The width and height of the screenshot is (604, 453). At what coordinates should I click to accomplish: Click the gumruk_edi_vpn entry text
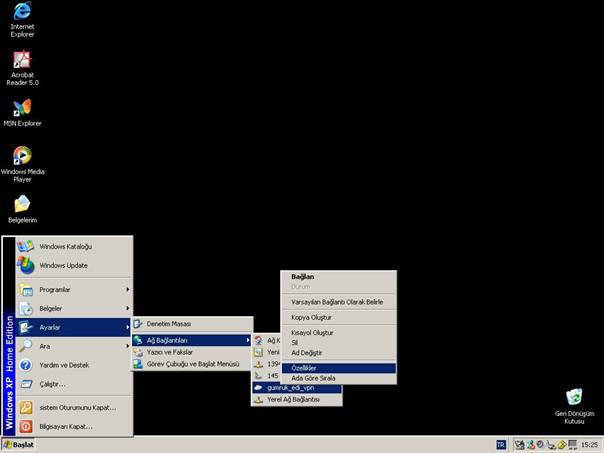pyautogui.click(x=290, y=388)
